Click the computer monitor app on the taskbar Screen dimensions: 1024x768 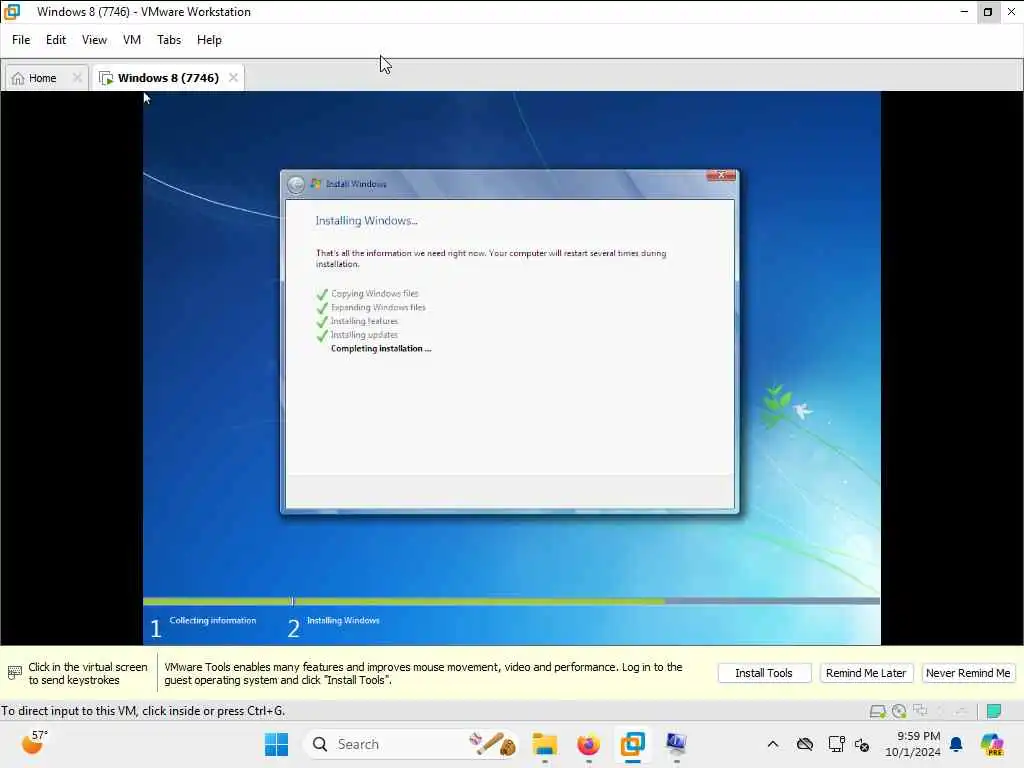click(x=676, y=744)
